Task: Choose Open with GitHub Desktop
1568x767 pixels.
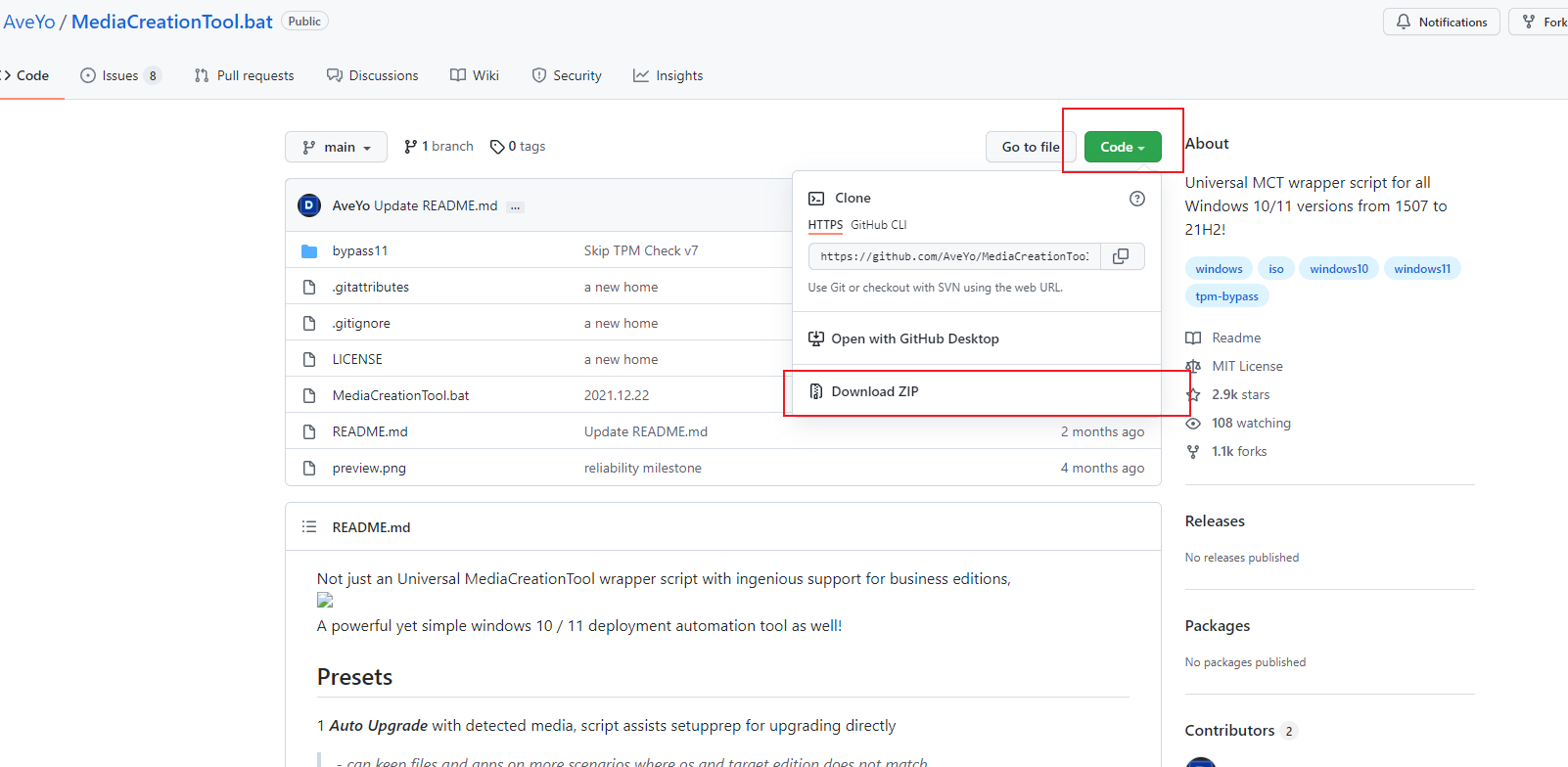Action: (x=977, y=338)
